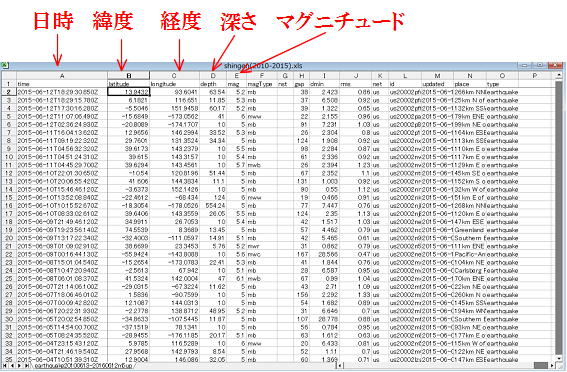Go to last sheet using tab navigation arrow
Image resolution: width=567 pixels, height=372 pixels.
coord(27,366)
